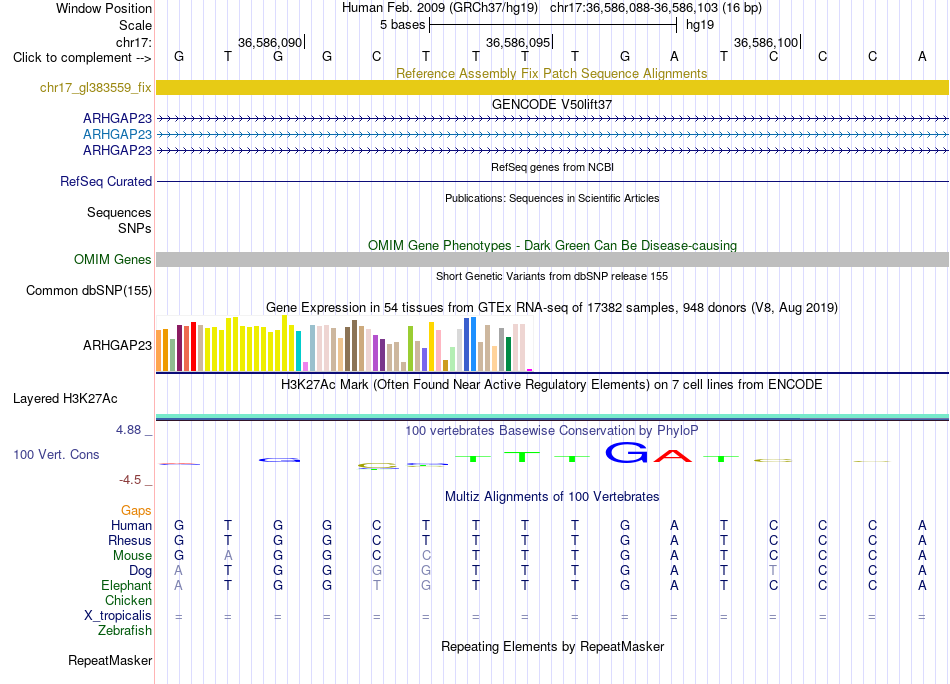950x684 pixels.
Task: Click the Reference Assembly Fix Patch title
Action: 552,73
